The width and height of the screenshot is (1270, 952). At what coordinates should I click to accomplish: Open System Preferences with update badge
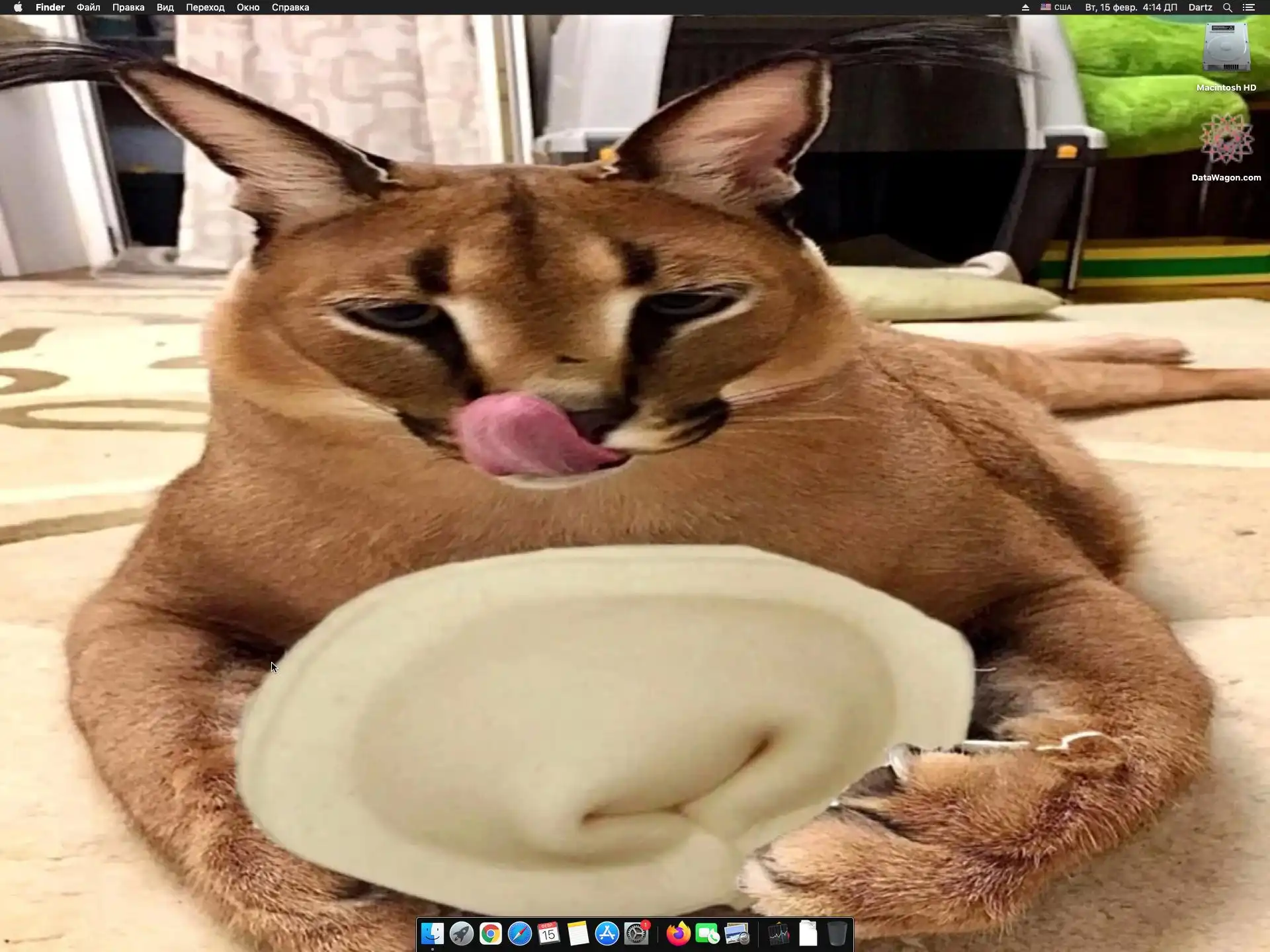click(636, 934)
